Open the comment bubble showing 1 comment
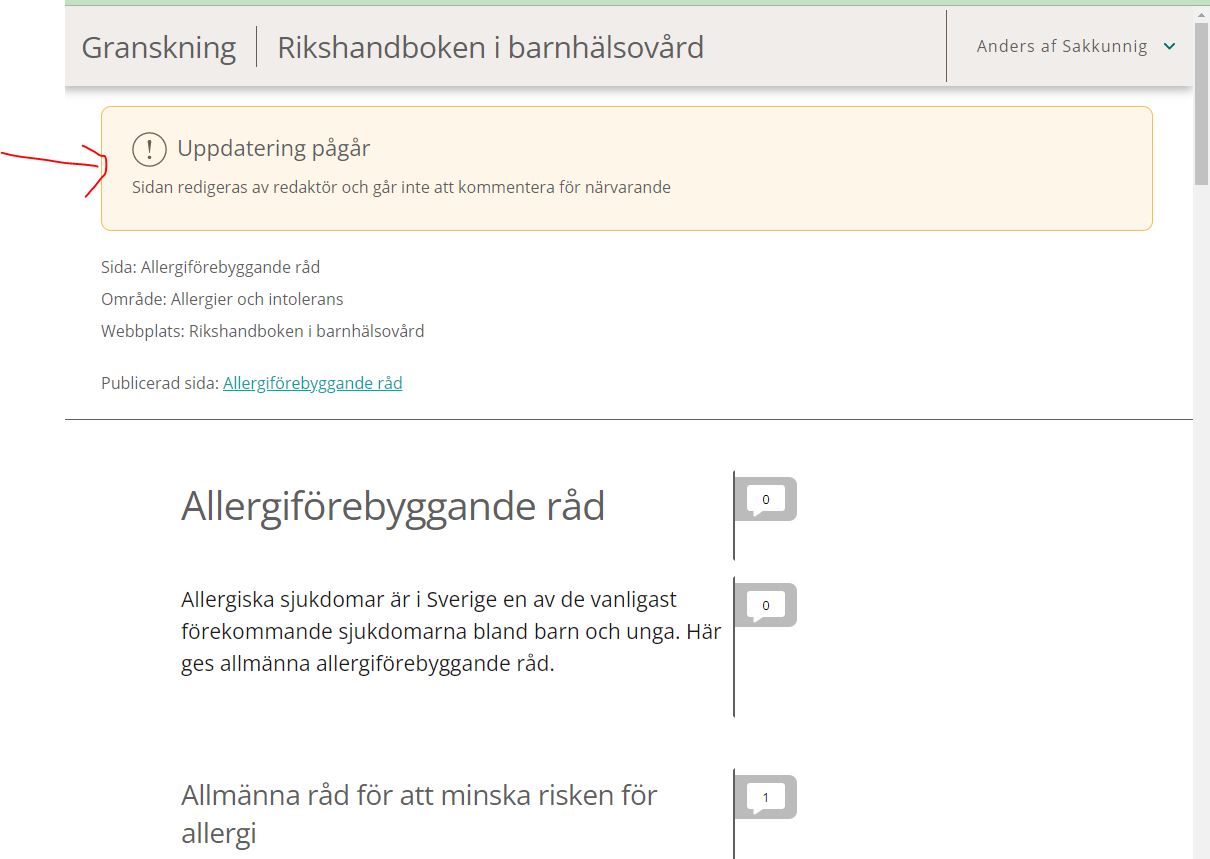This screenshot has width=1210, height=859. pyautogui.click(x=766, y=797)
